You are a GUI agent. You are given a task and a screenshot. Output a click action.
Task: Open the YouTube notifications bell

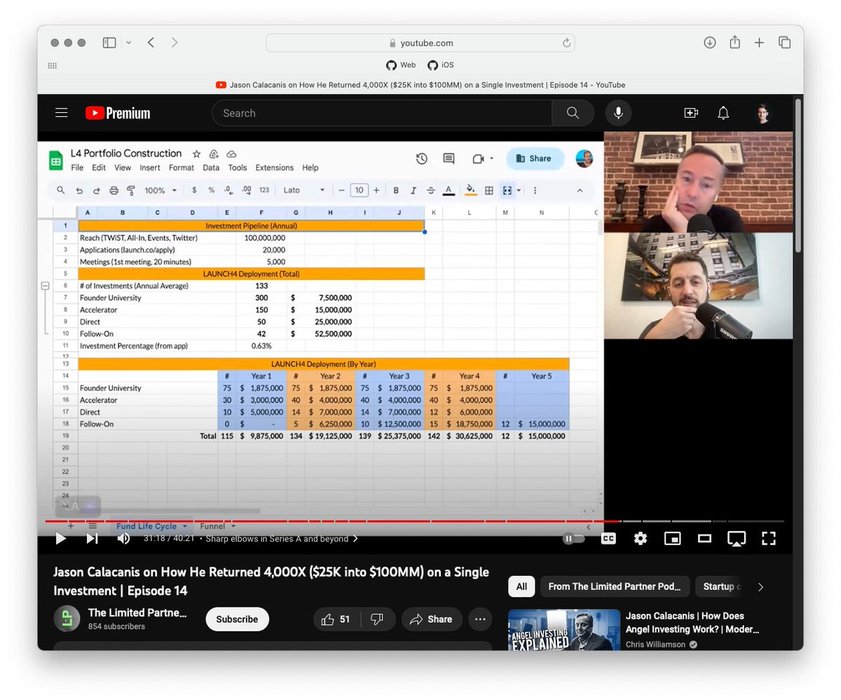pos(723,113)
